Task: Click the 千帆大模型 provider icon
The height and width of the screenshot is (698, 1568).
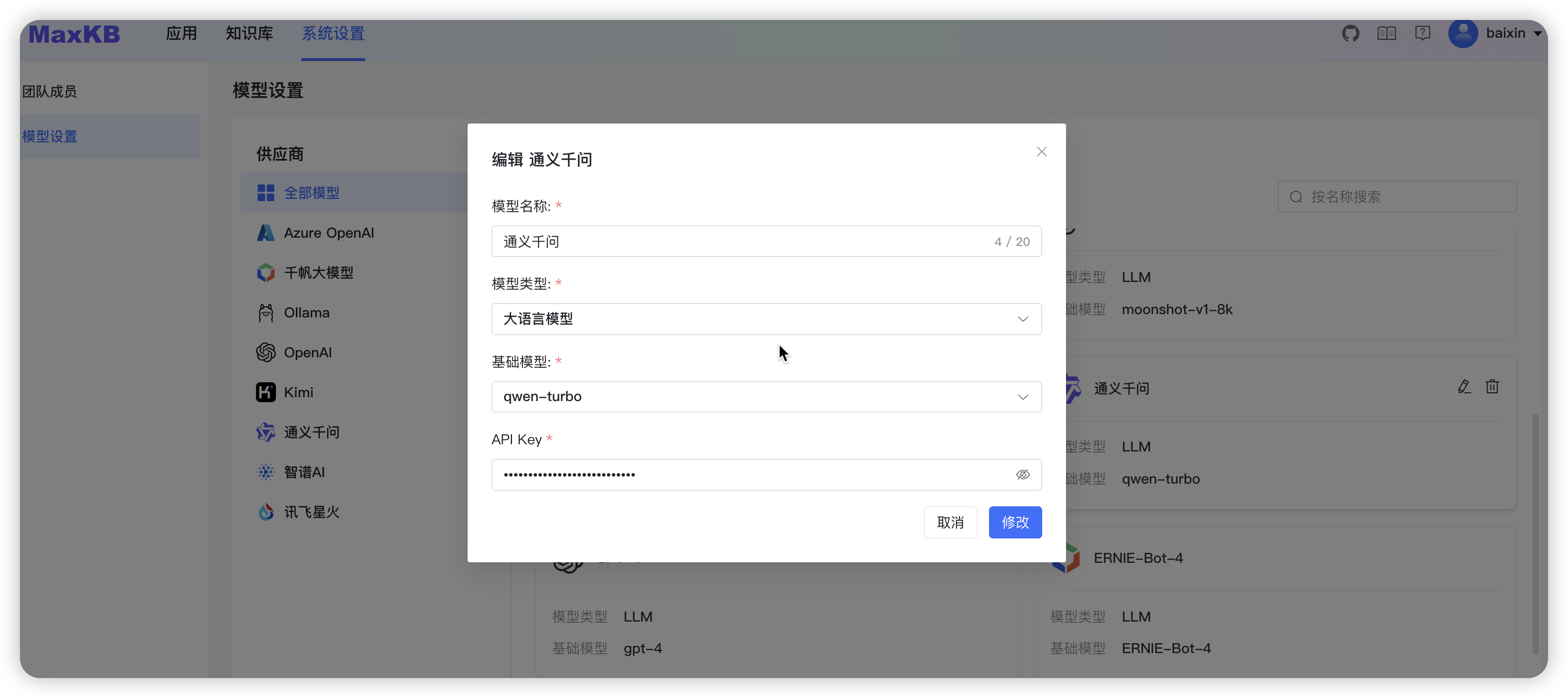Action: (x=264, y=272)
